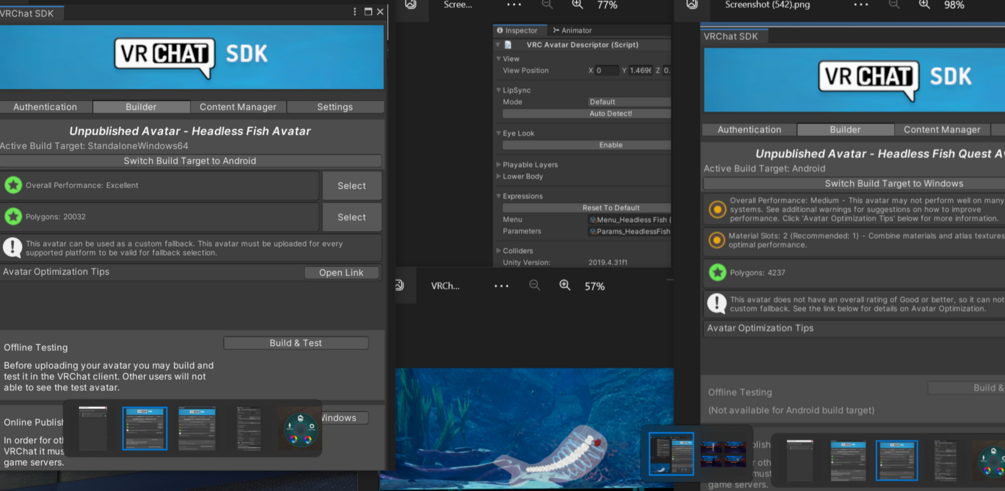This screenshot has width=1005, height=491.
Task: Click green star beside Polygons: 4237
Action: pyautogui.click(x=717, y=272)
